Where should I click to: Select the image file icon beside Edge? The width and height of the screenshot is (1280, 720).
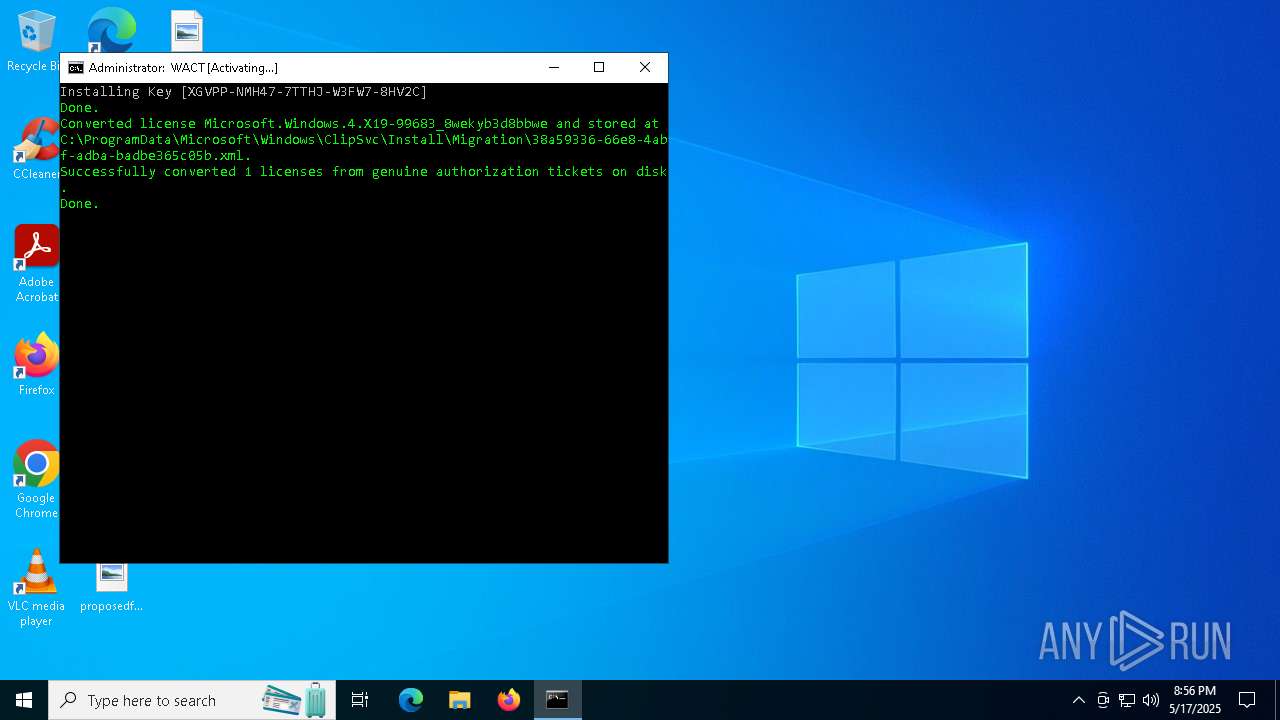coord(186,31)
